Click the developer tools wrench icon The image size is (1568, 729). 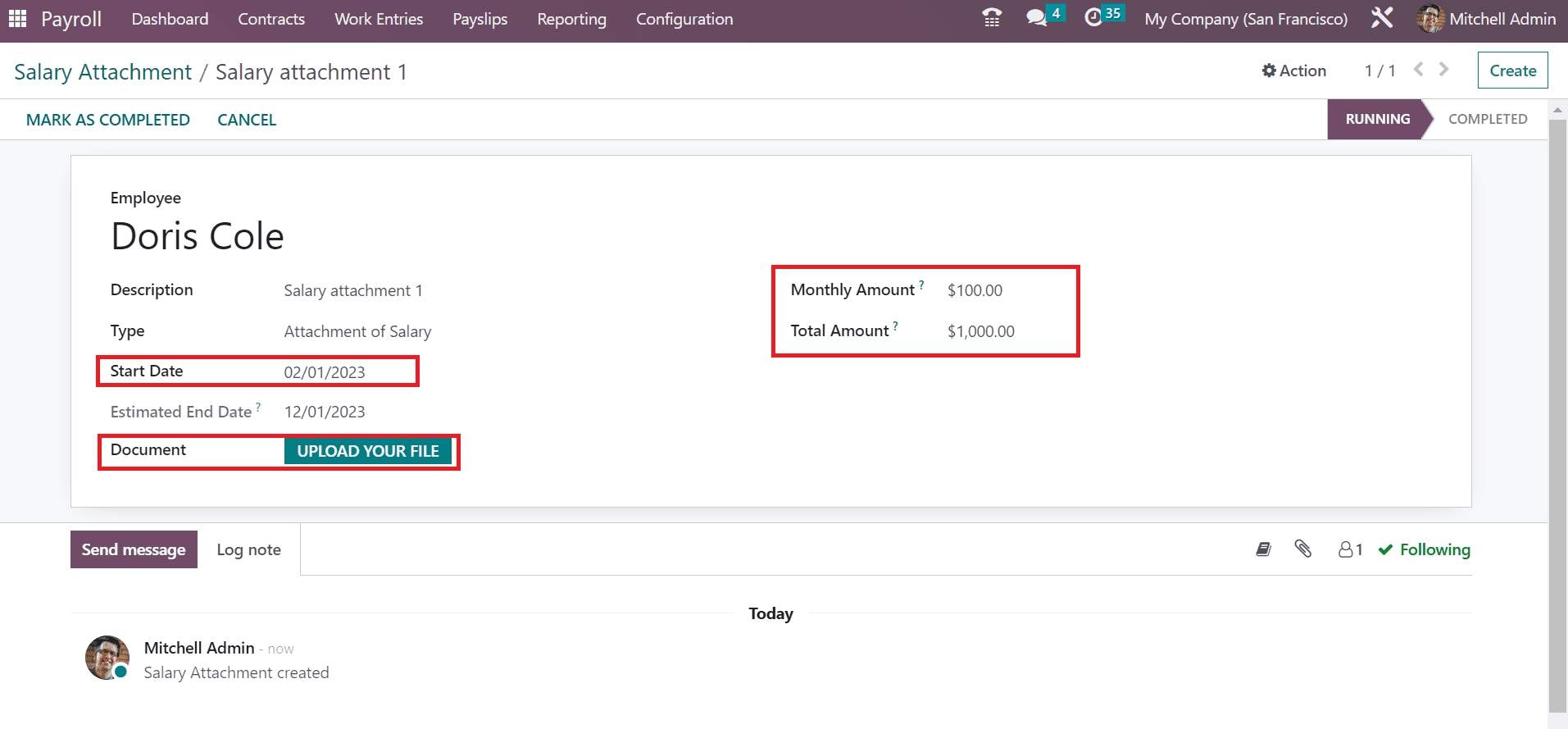point(1382,18)
